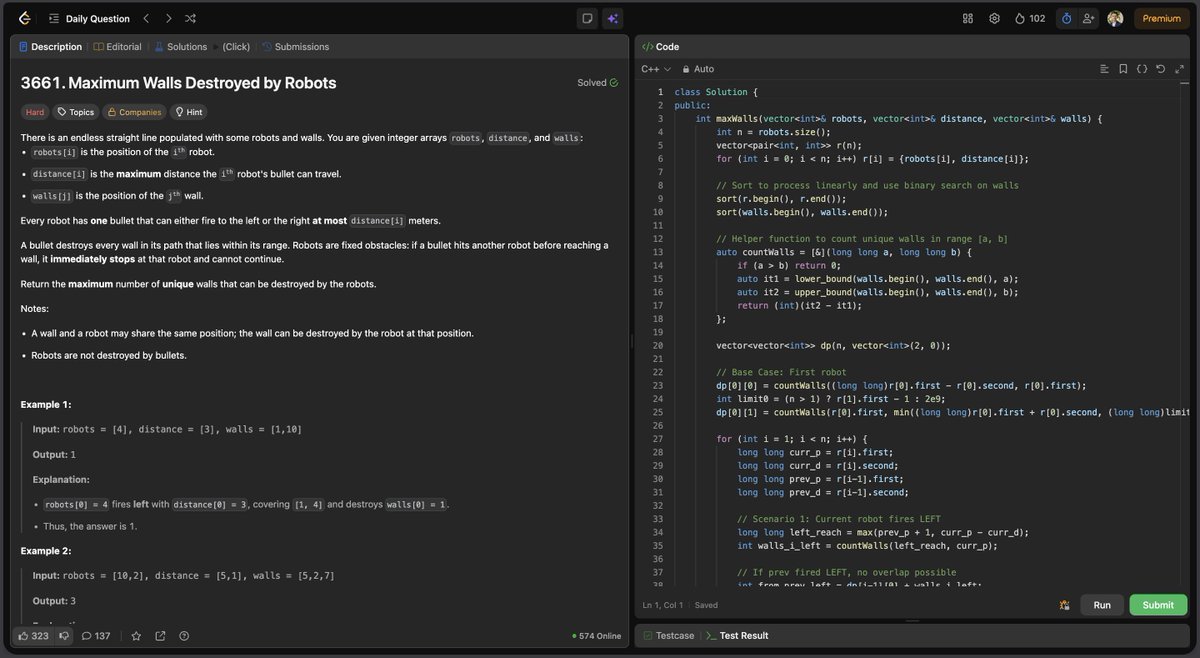Viewport: 1200px width, 658px height.
Task: Click the problem title '3661. Maximum Walls Destroyed by Robots'
Action: coord(179,83)
